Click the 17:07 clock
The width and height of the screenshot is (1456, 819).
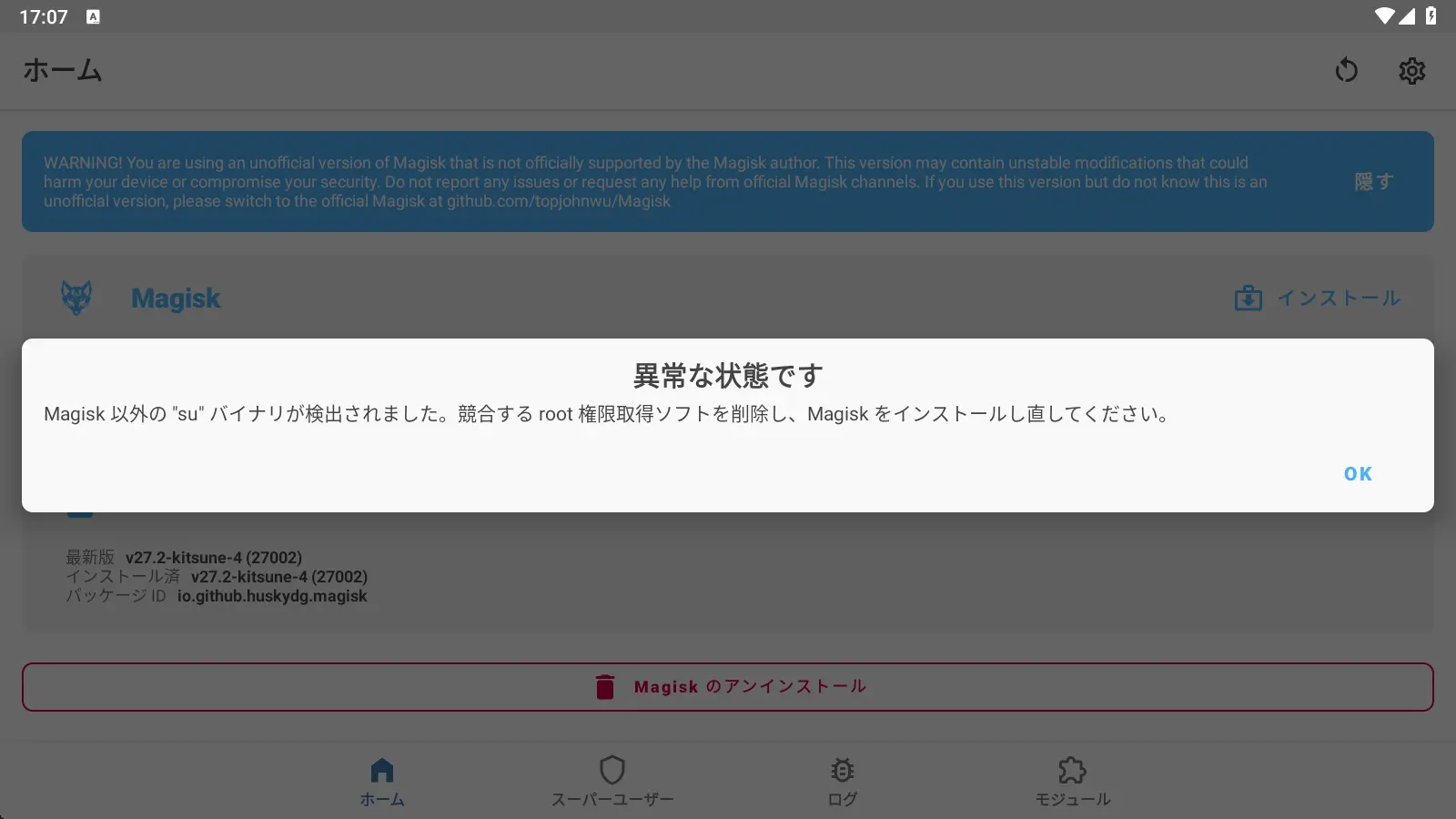[44, 16]
